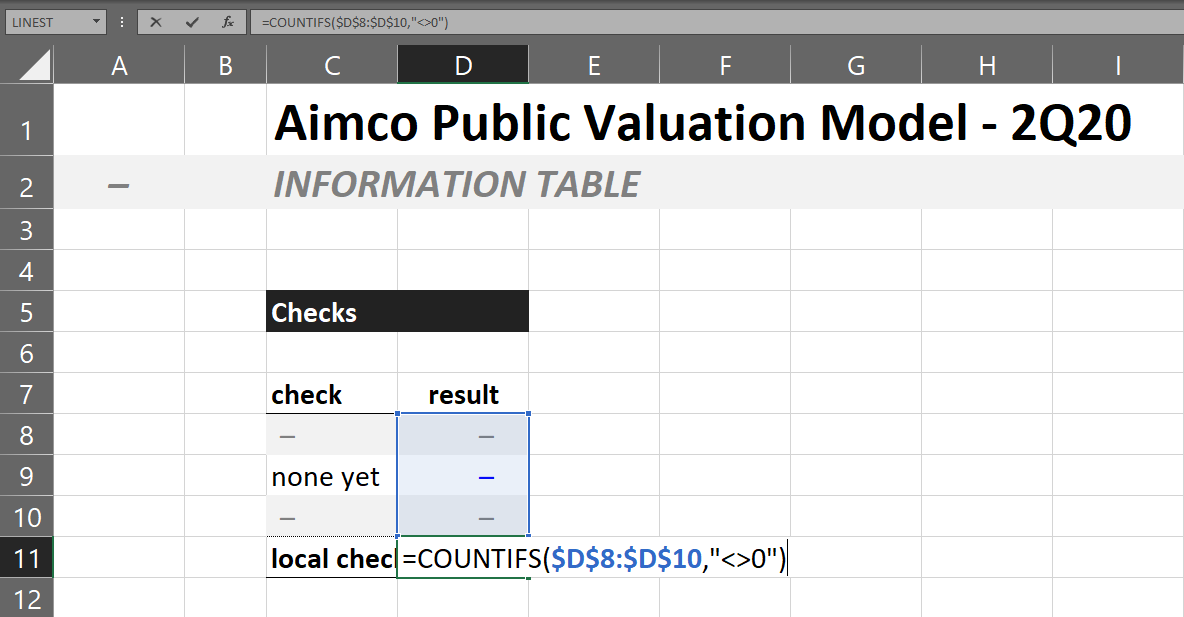Screen dimensions: 1184x617
Task: Click the dash in cell D10
Action: (486, 518)
